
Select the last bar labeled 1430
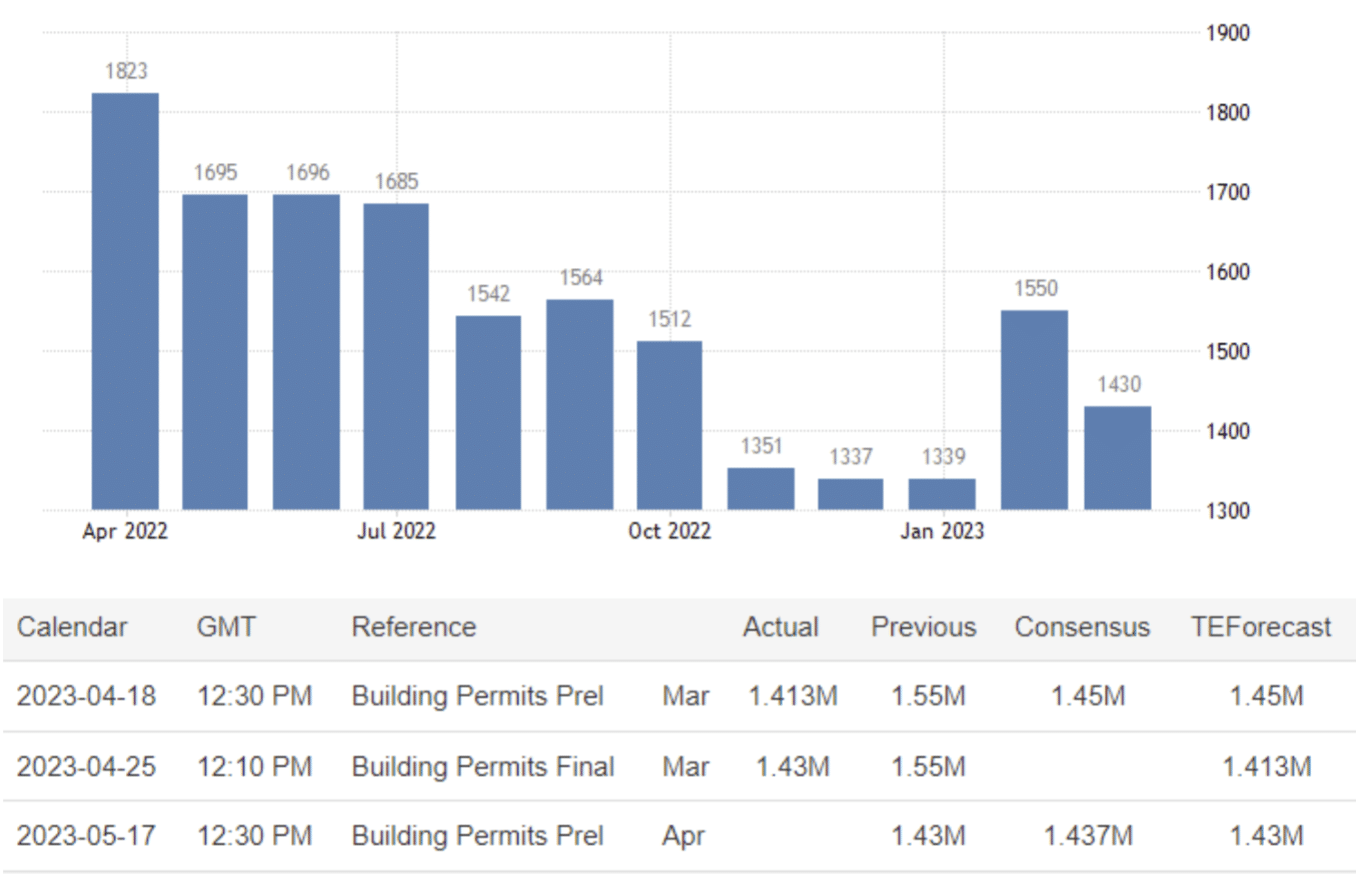pyautogui.click(x=1118, y=457)
